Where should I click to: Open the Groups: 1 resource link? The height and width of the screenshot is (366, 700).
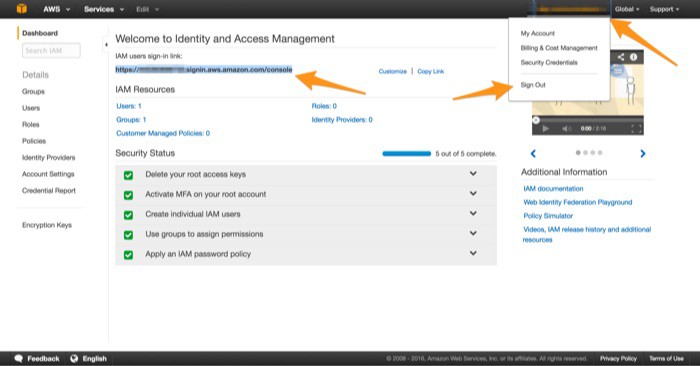131,120
